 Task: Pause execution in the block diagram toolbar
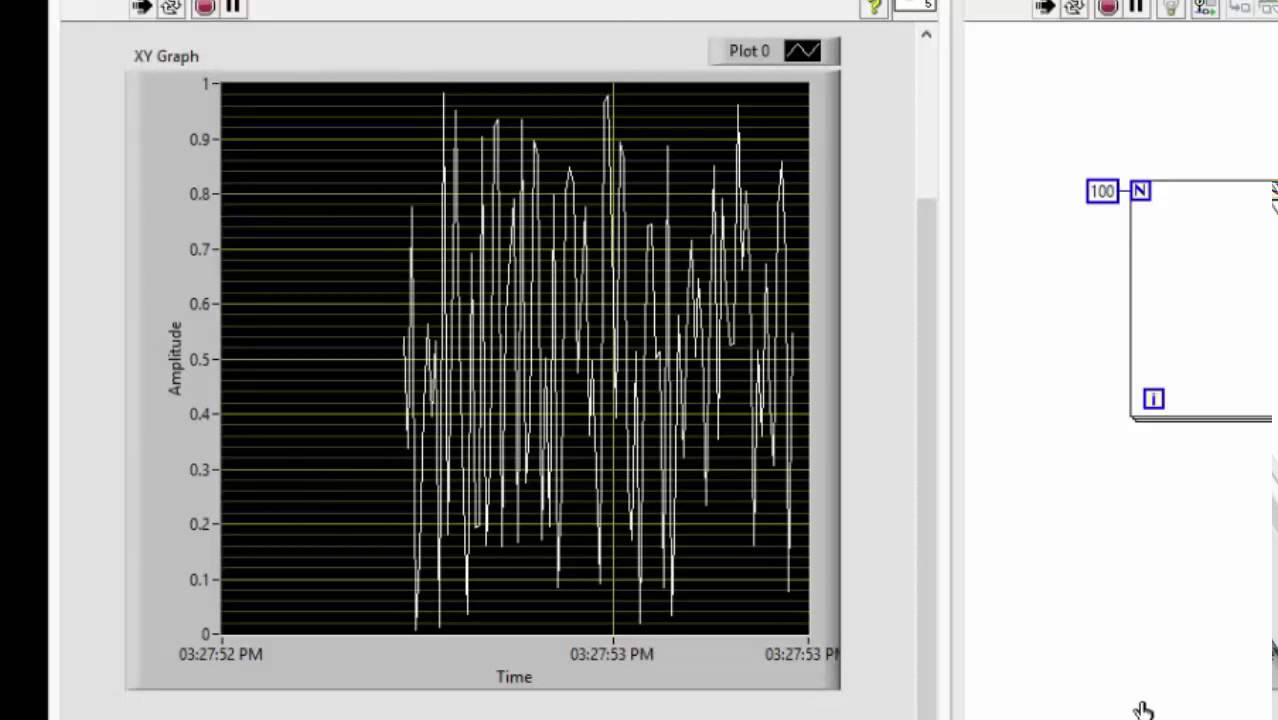pyautogui.click(x=1136, y=7)
